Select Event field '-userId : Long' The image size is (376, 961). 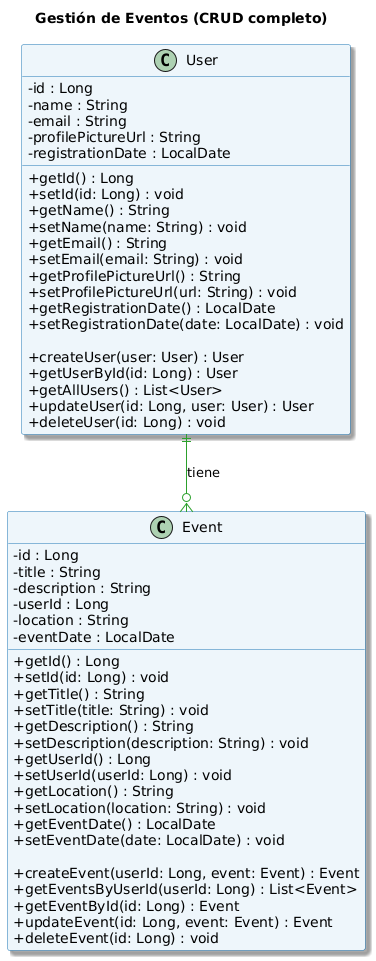[x=61, y=604]
